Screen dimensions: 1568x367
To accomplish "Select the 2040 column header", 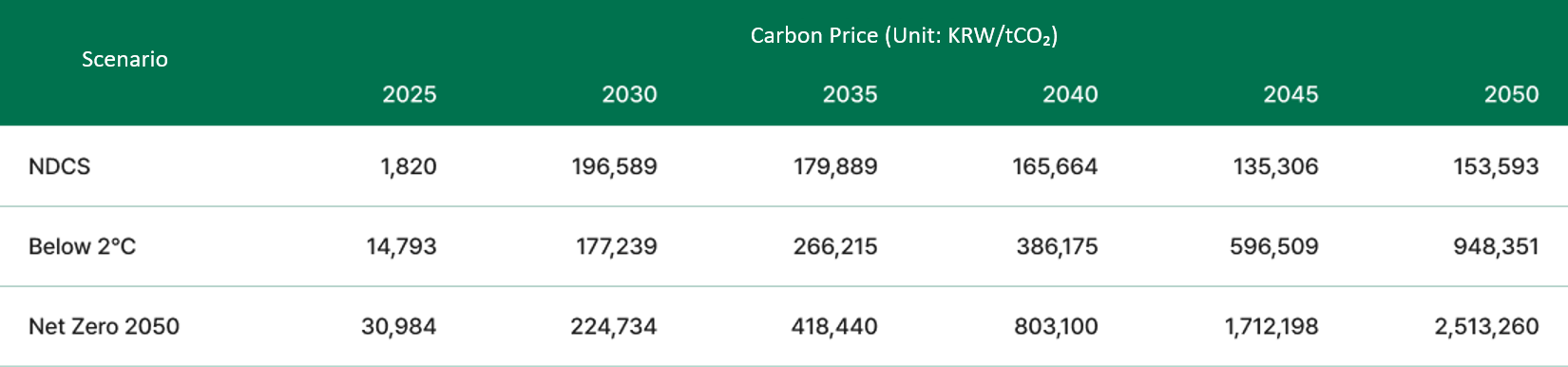I will click(x=1070, y=94).
